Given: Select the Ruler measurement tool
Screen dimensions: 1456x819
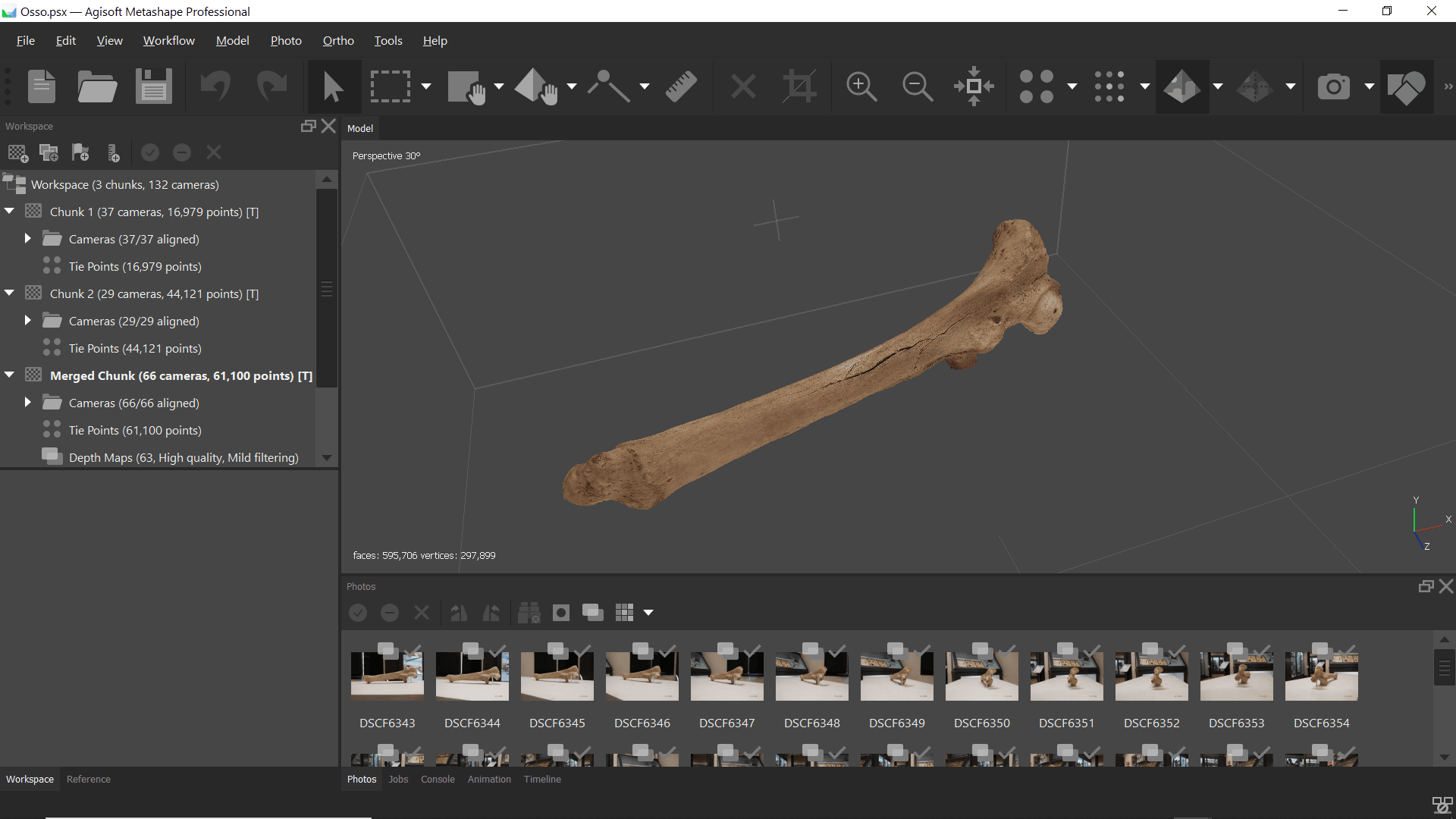Looking at the screenshot, I should pyautogui.click(x=681, y=86).
